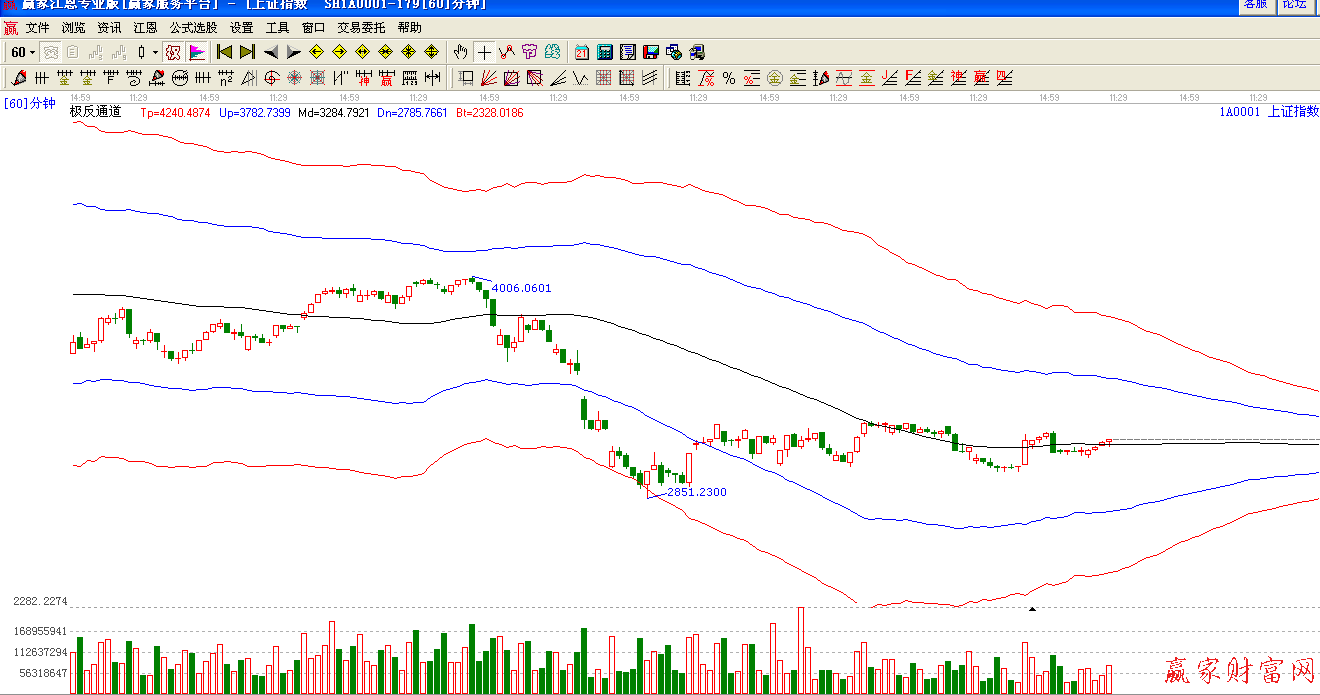Screen dimensions: 1320x695
Task: Click the calendar icon showing 21
Action: (582, 52)
